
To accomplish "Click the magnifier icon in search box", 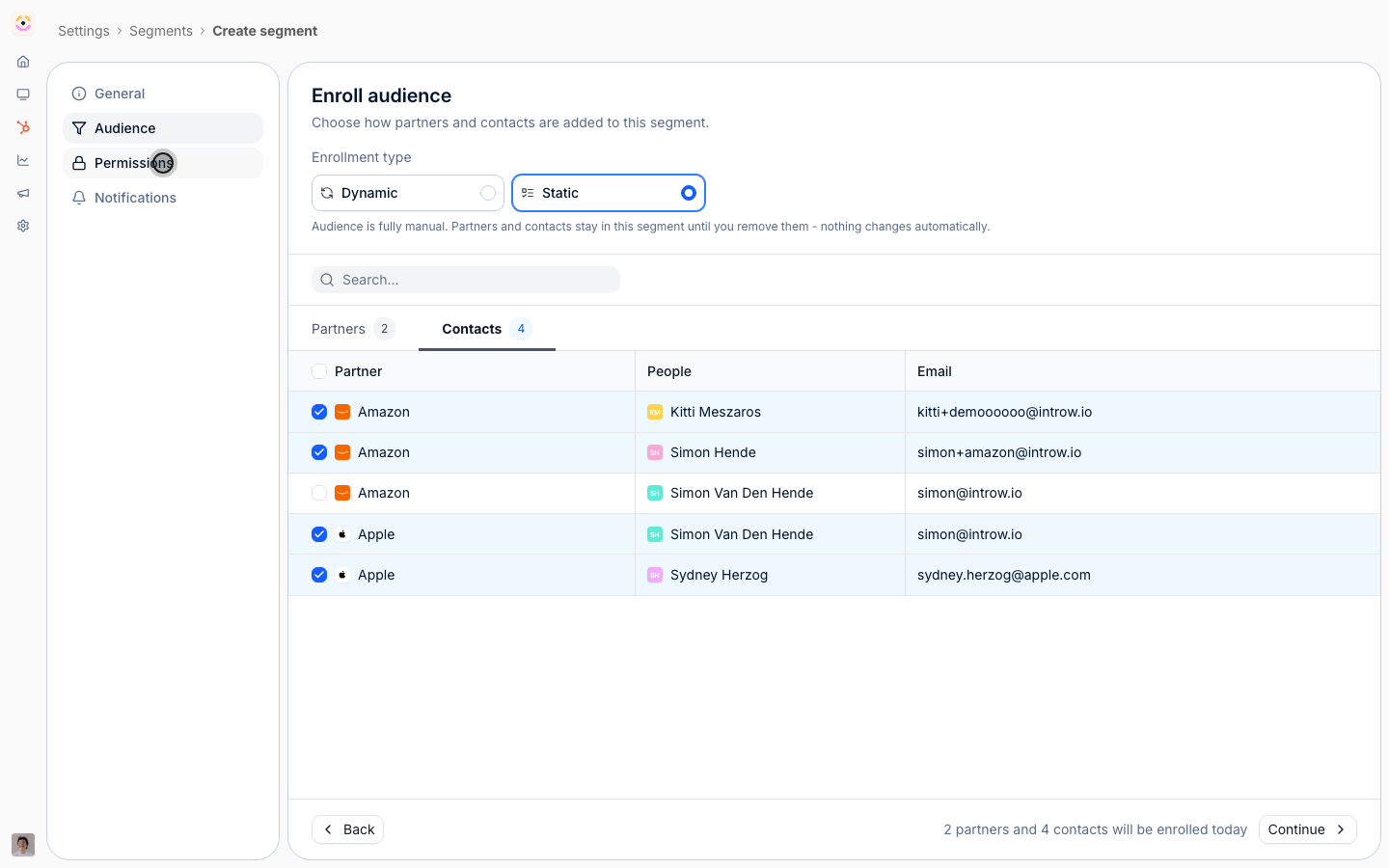I will [x=327, y=280].
